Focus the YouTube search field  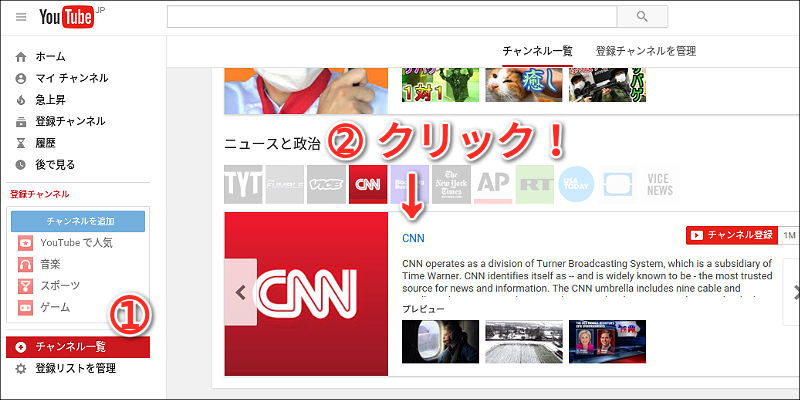(392, 17)
